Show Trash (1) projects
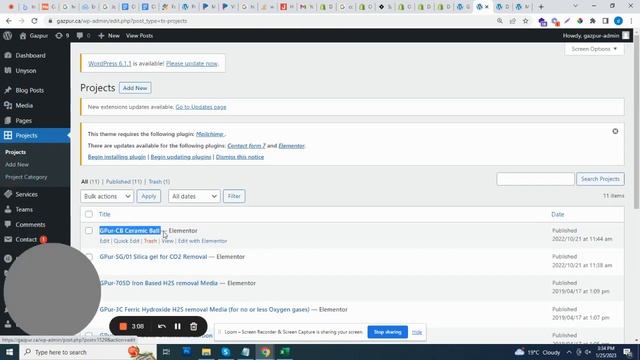This screenshot has width=640, height=360. (159, 182)
